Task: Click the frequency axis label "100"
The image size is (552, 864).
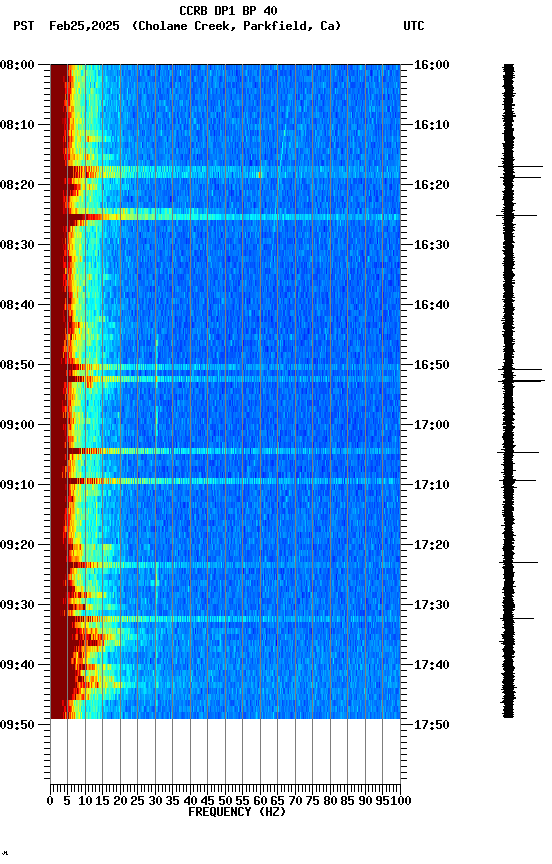Action: coord(402,801)
